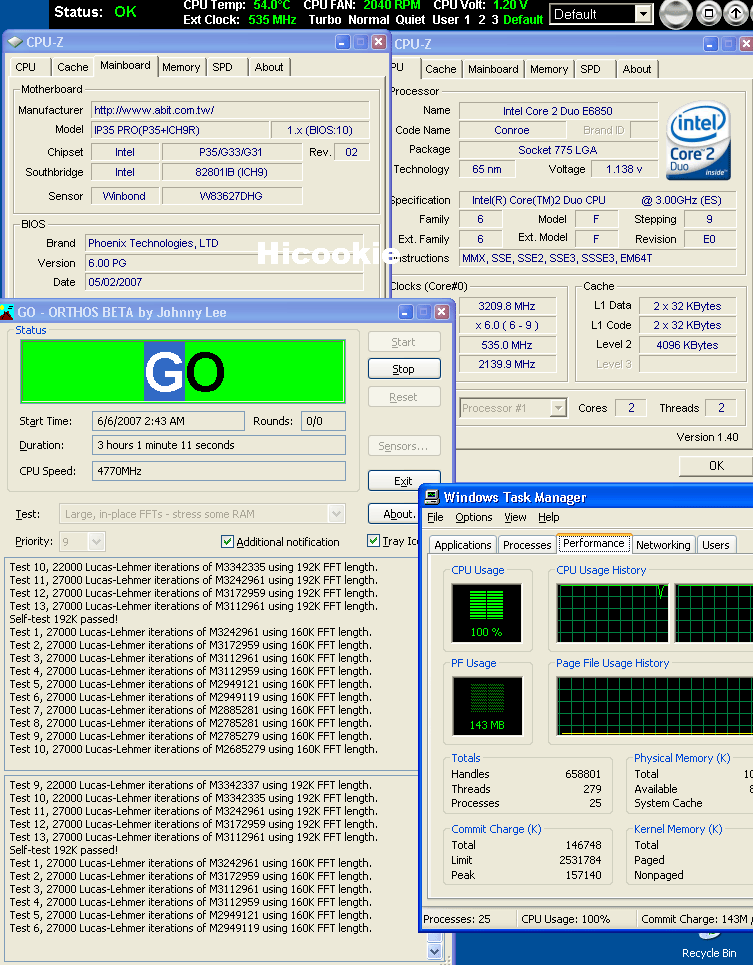Click the left CPU-Z title bar icon
753x965 pixels.
pos(15,42)
